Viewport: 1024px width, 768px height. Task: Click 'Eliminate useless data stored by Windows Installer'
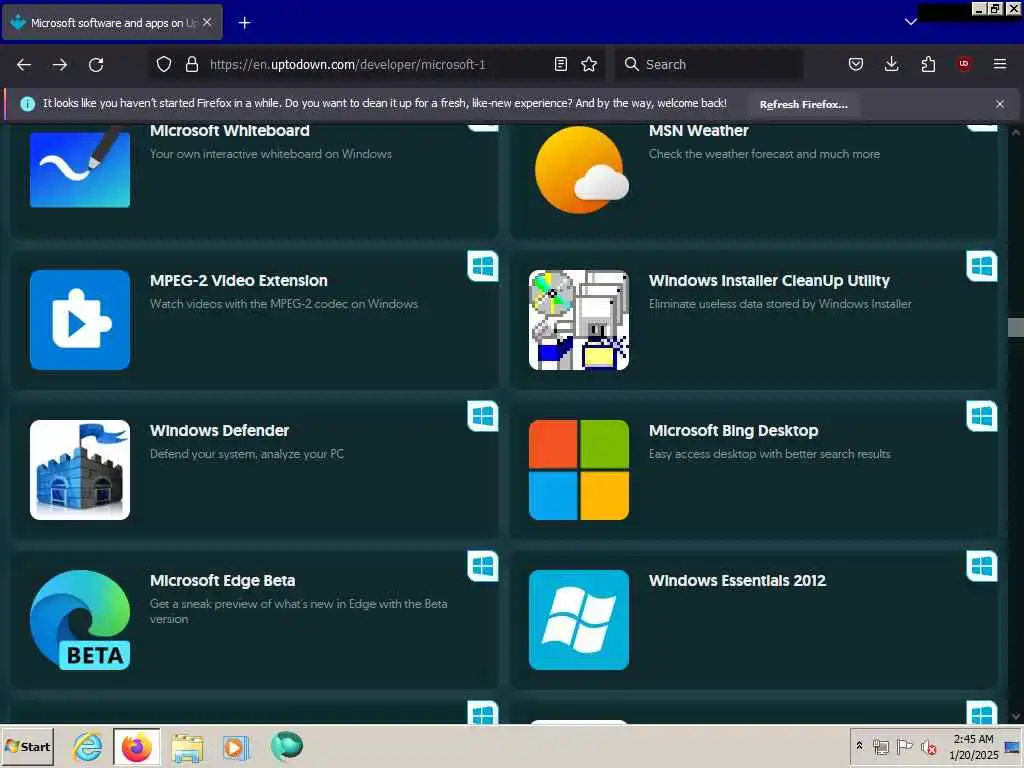click(780, 304)
